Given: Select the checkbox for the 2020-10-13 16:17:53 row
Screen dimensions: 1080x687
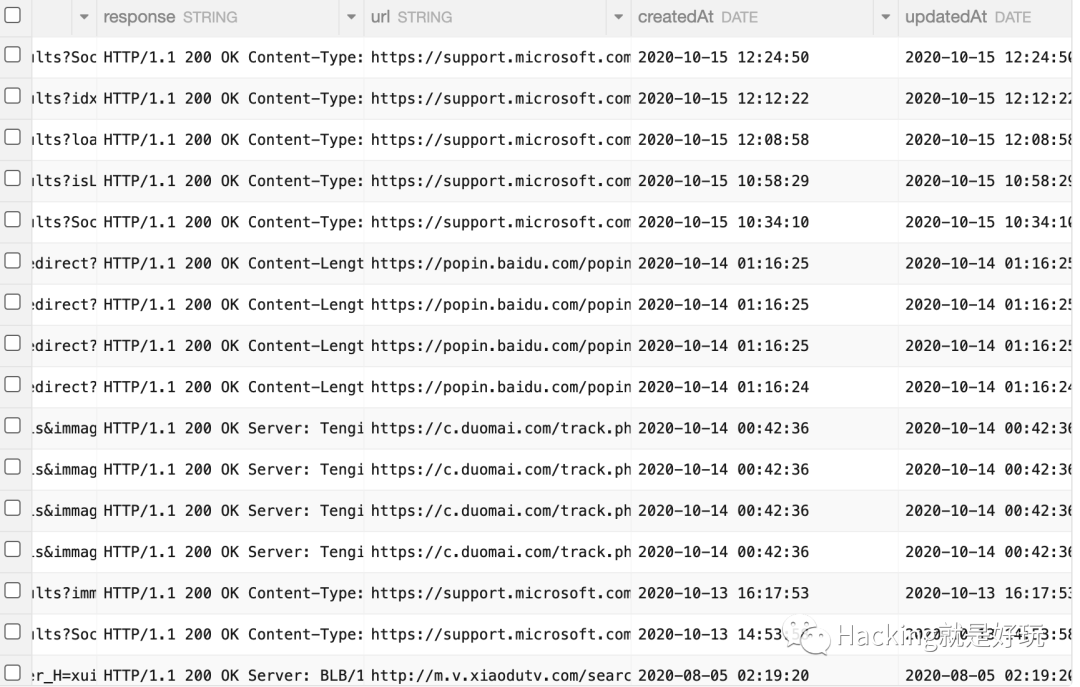Looking at the screenshot, I should coord(12,591).
